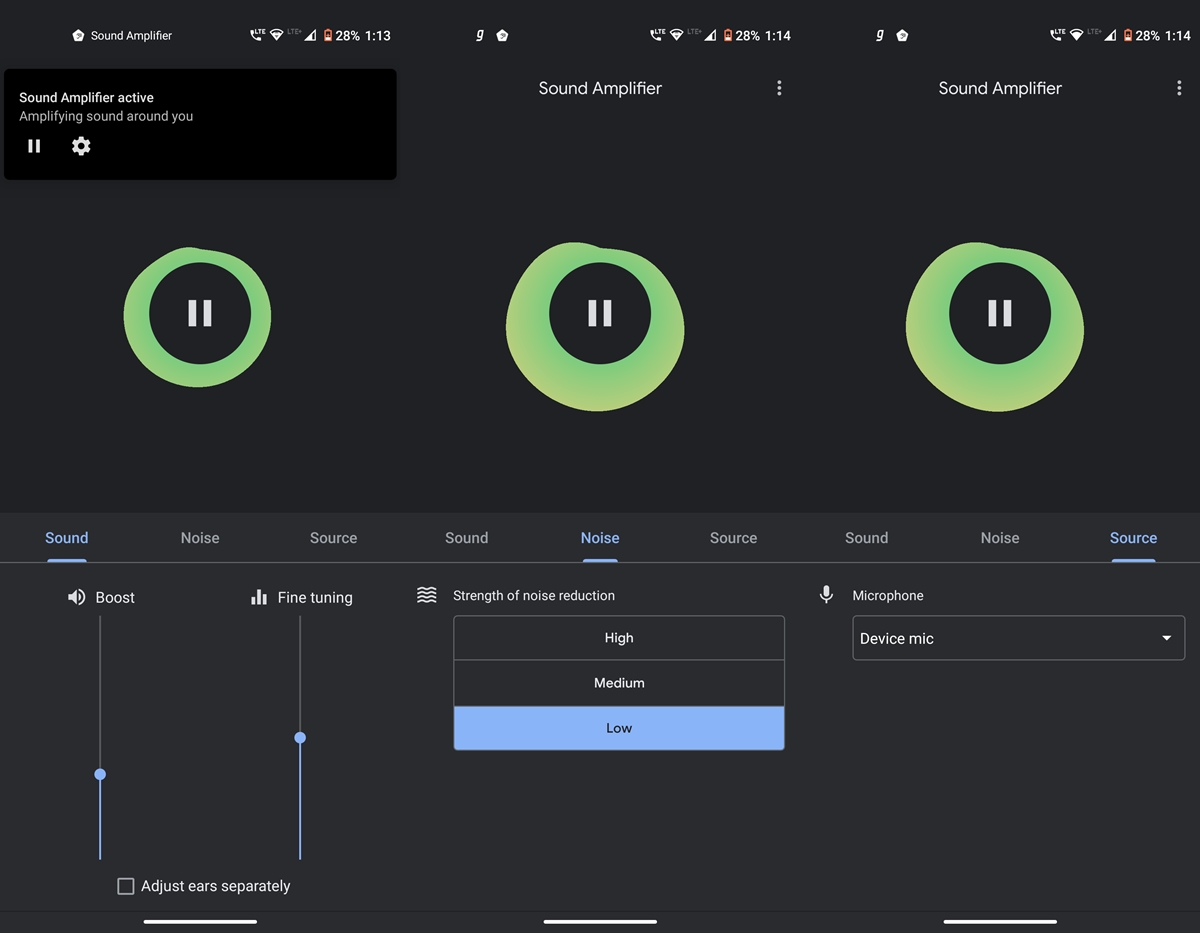The image size is (1200, 933).
Task: Click the Boost label
Action: [115, 597]
